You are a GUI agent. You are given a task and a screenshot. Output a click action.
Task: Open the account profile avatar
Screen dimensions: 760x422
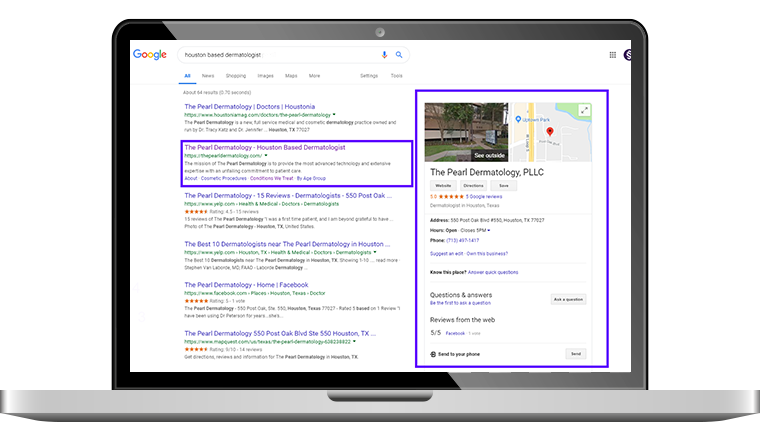tap(628, 55)
